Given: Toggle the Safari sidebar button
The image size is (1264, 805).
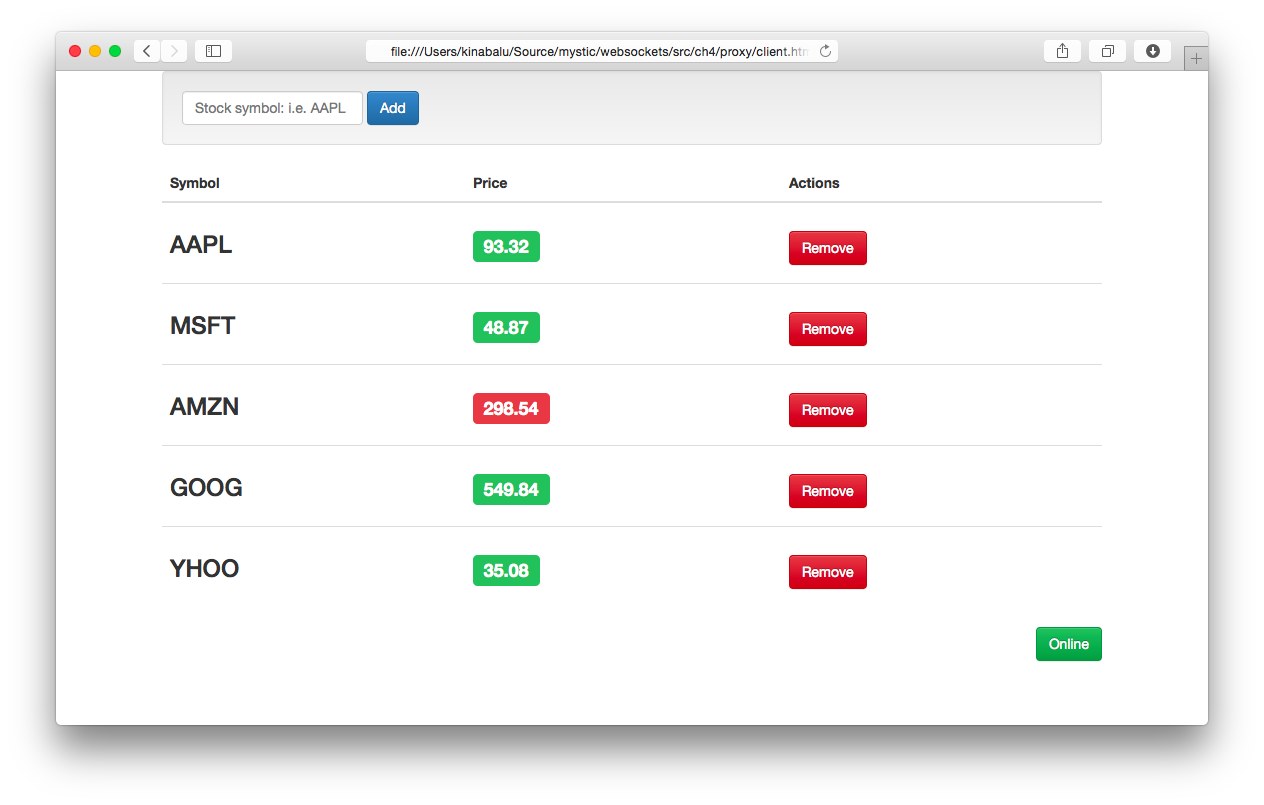Looking at the screenshot, I should coord(213,51).
